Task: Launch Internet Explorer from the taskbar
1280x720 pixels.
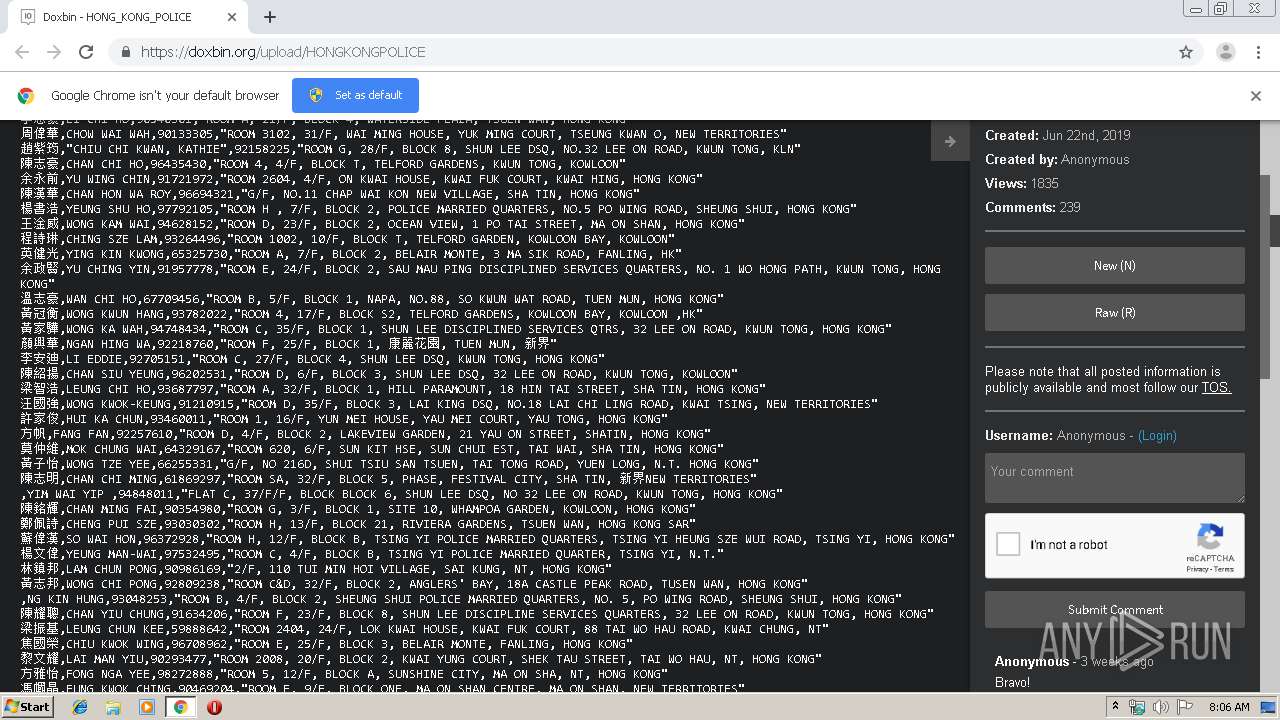Action: coord(81,707)
